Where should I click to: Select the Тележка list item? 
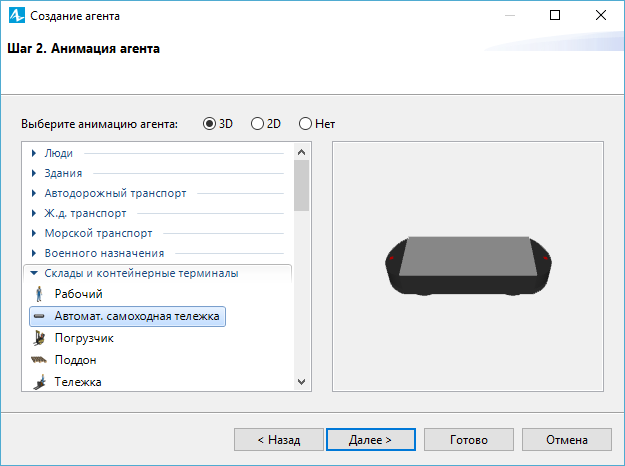[78, 382]
